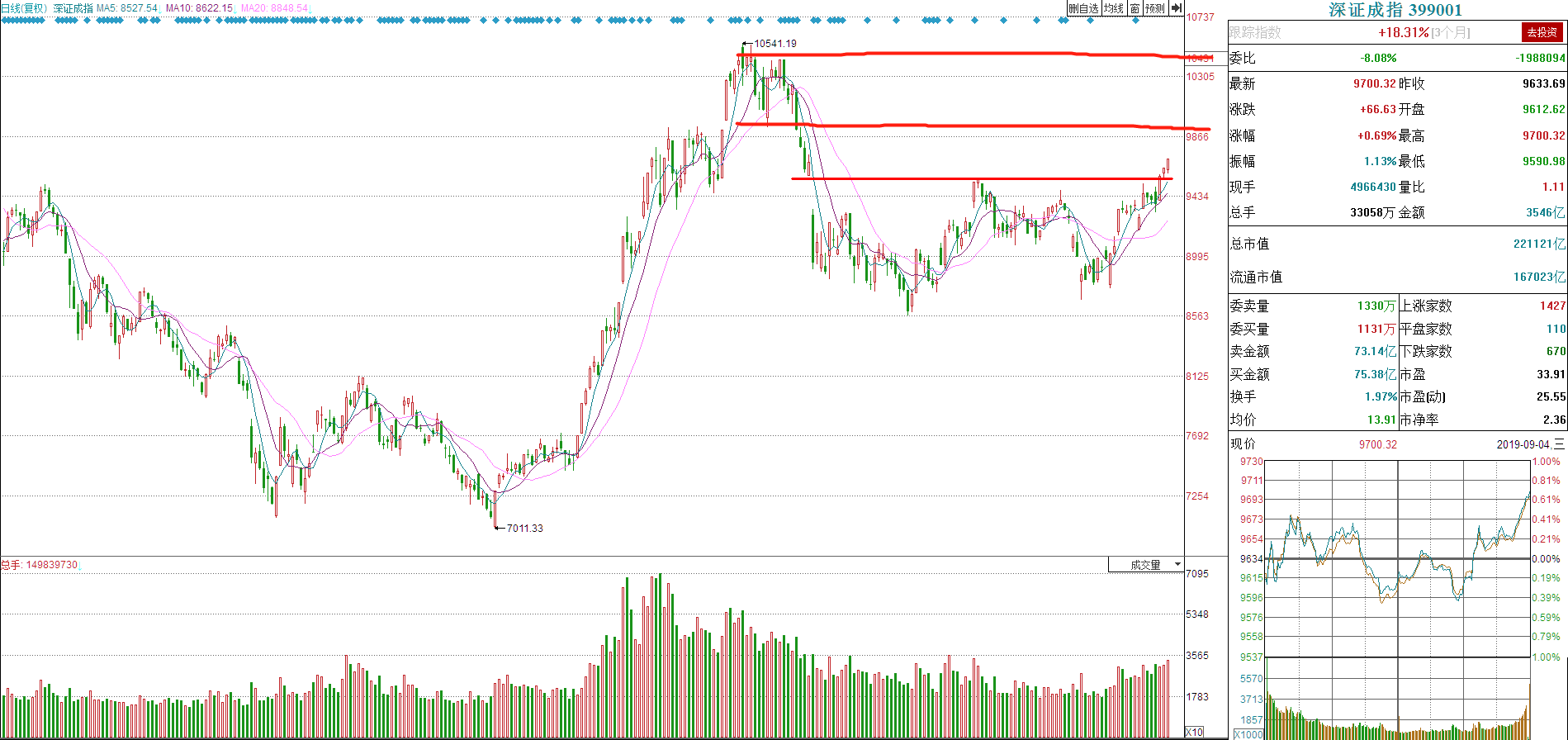The image size is (1568, 740).
Task: Click the 下跌家数 value 670
Action: click(1556, 351)
